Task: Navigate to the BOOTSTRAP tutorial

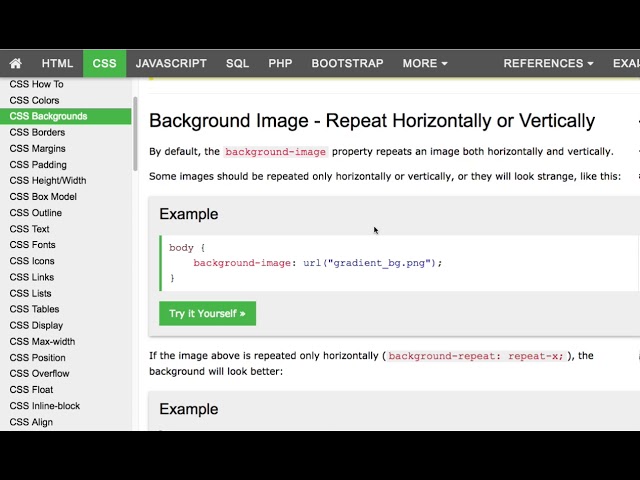Action: pos(347,63)
